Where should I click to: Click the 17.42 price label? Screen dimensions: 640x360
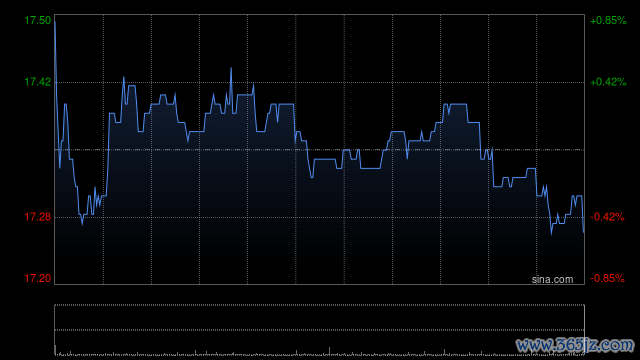tap(38, 82)
